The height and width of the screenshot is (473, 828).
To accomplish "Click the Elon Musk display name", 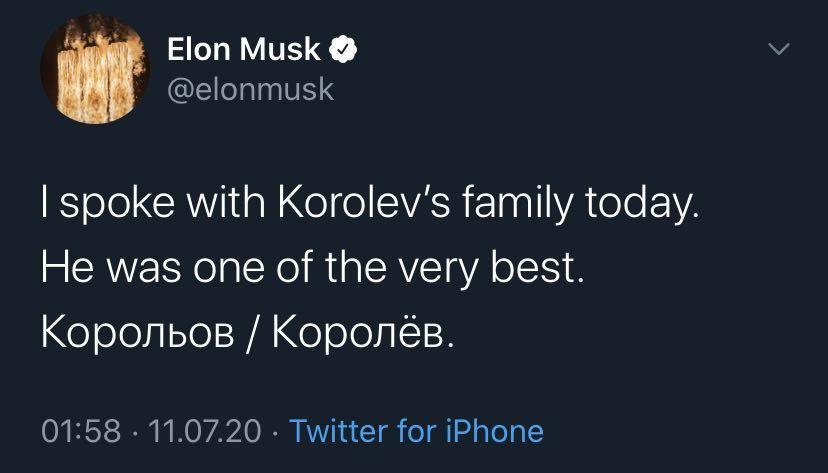I will click(x=244, y=49).
